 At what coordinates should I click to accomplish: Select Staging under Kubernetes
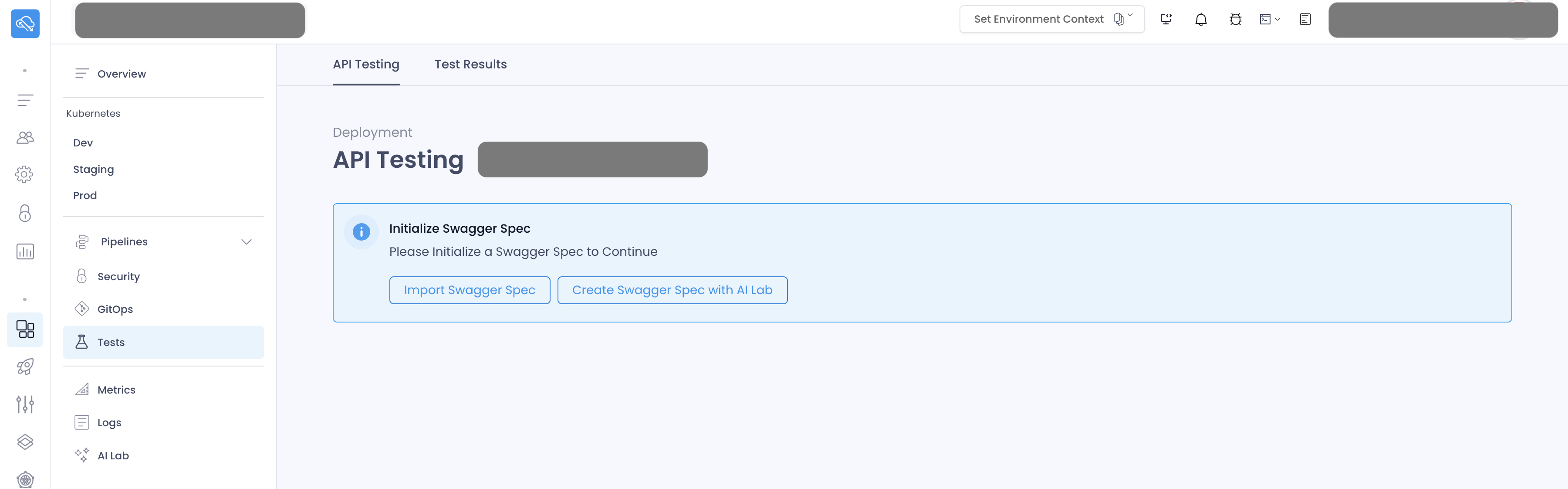tap(94, 169)
